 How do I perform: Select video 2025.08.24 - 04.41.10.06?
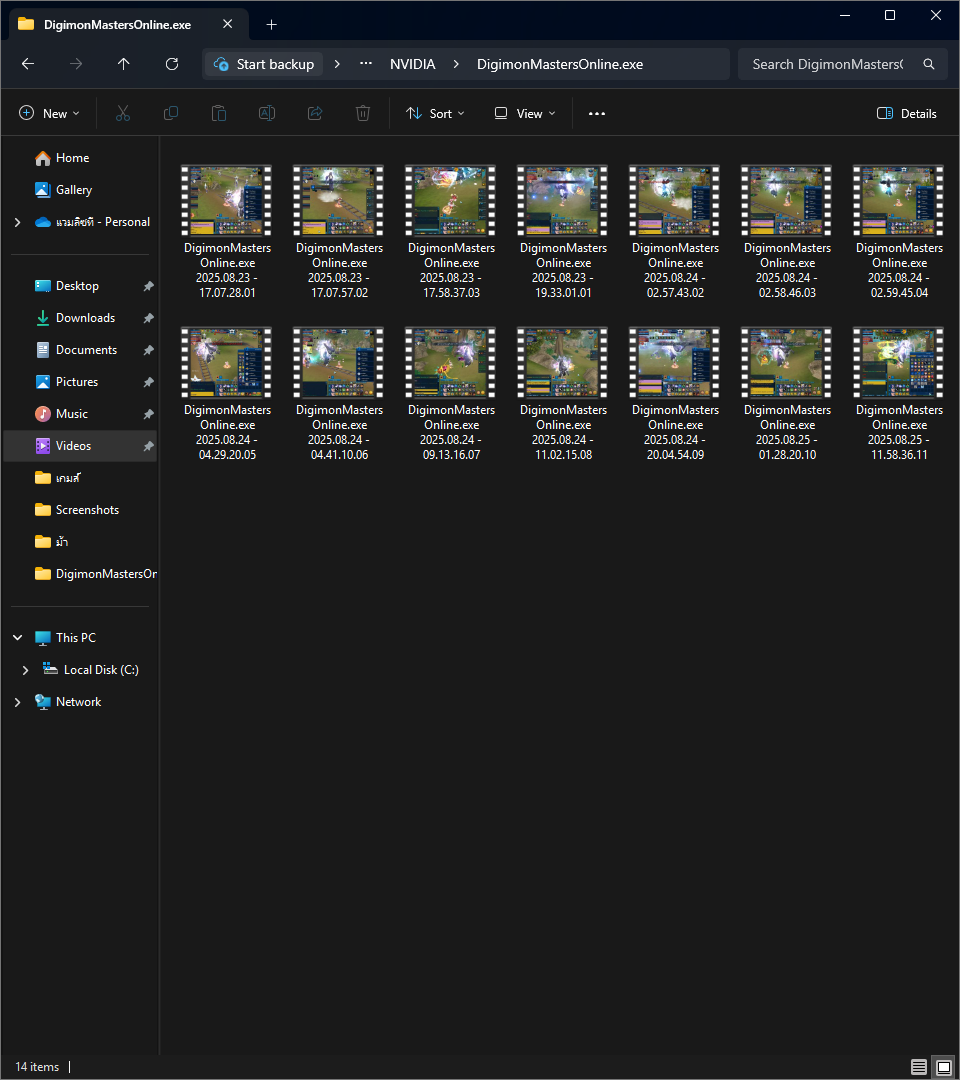(339, 393)
